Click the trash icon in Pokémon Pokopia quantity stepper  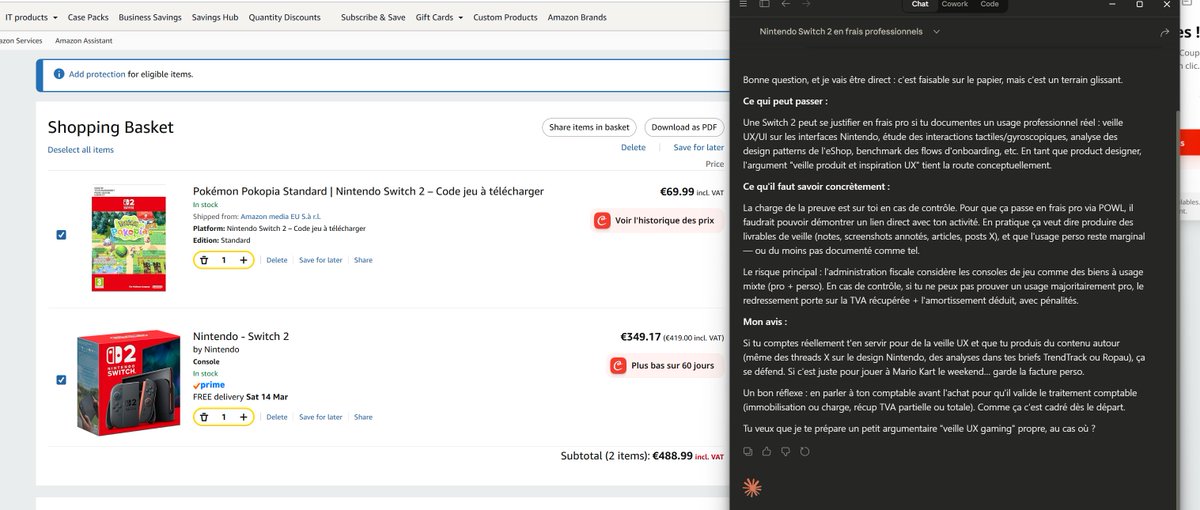[205, 260]
